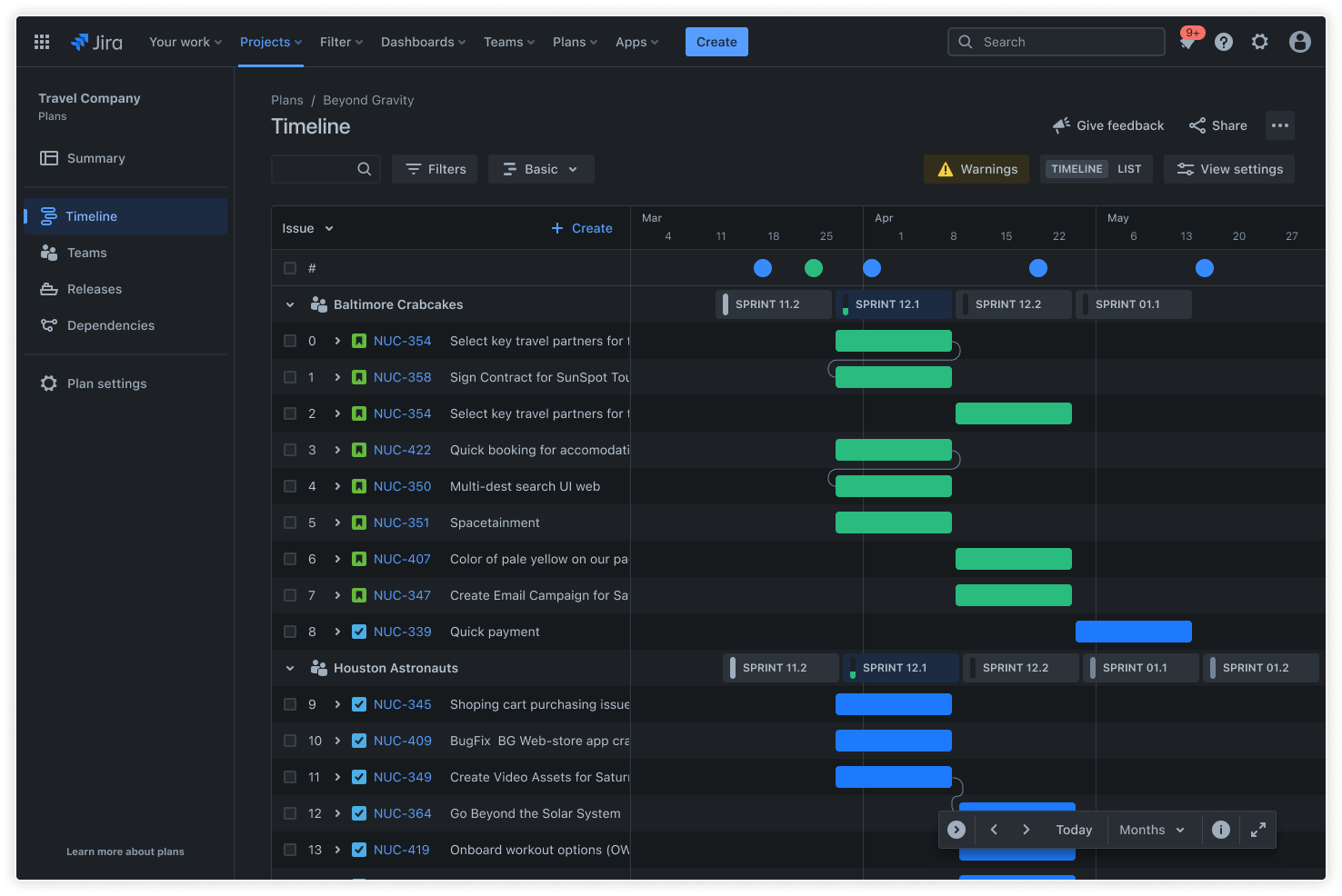Image resolution: width=1342 pixels, height=896 pixels.
Task: Click the green release marker on the timeline
Action: pos(813,267)
